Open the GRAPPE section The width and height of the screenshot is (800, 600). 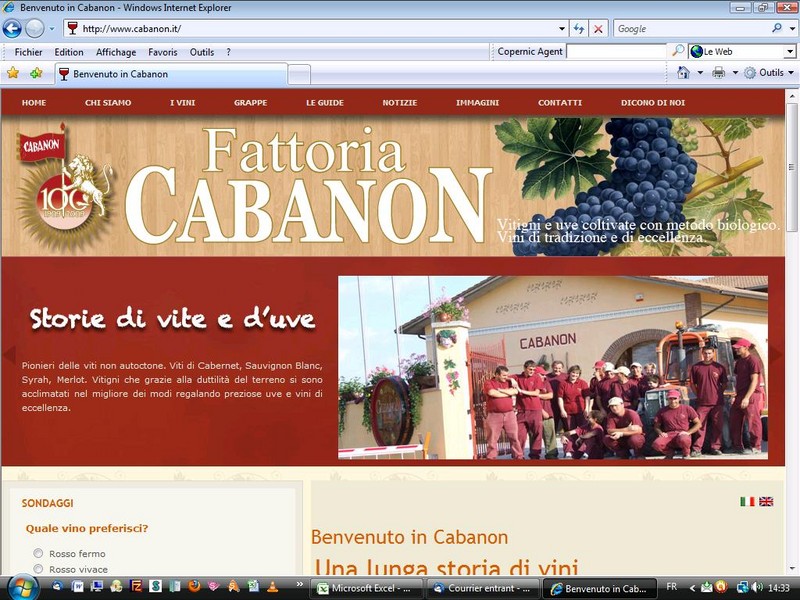point(251,103)
